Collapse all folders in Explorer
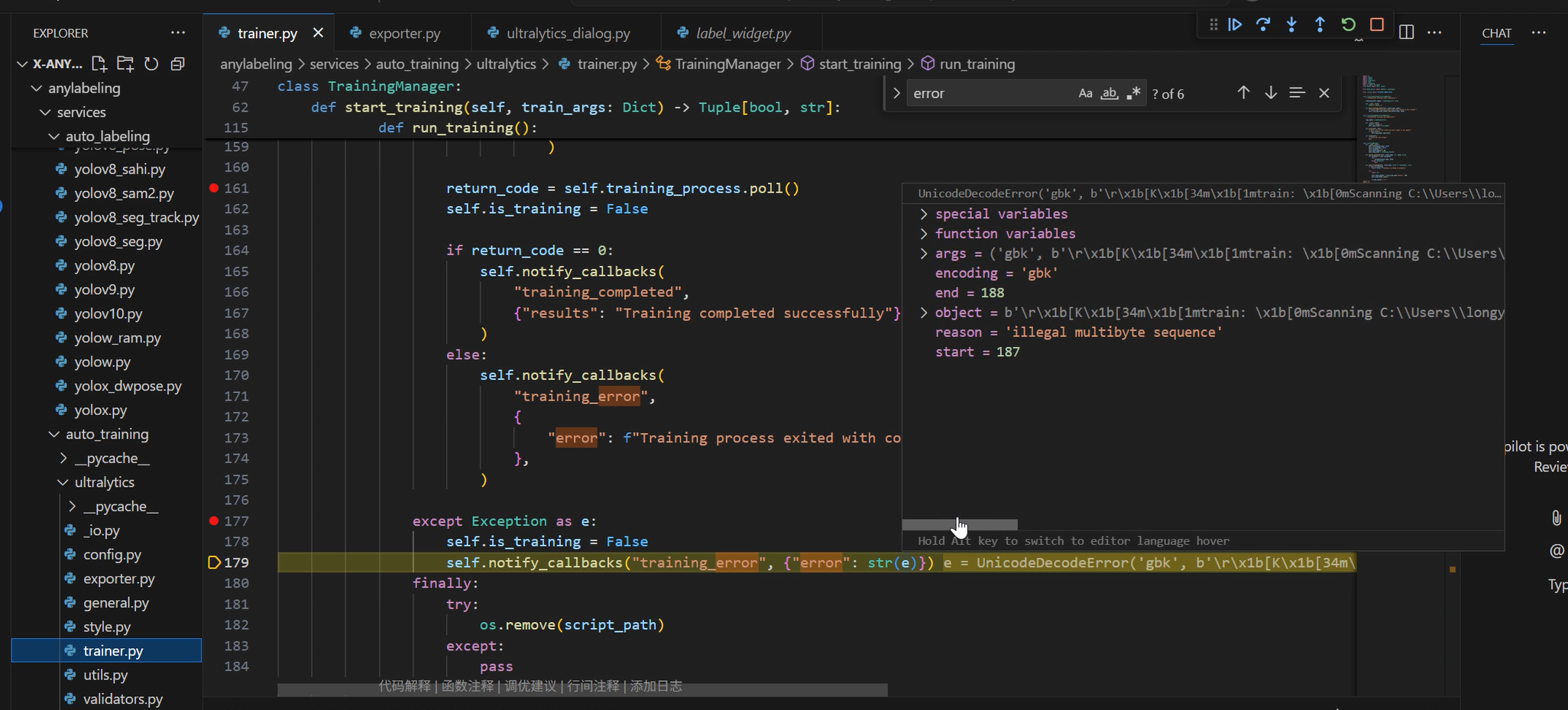 tap(177, 63)
